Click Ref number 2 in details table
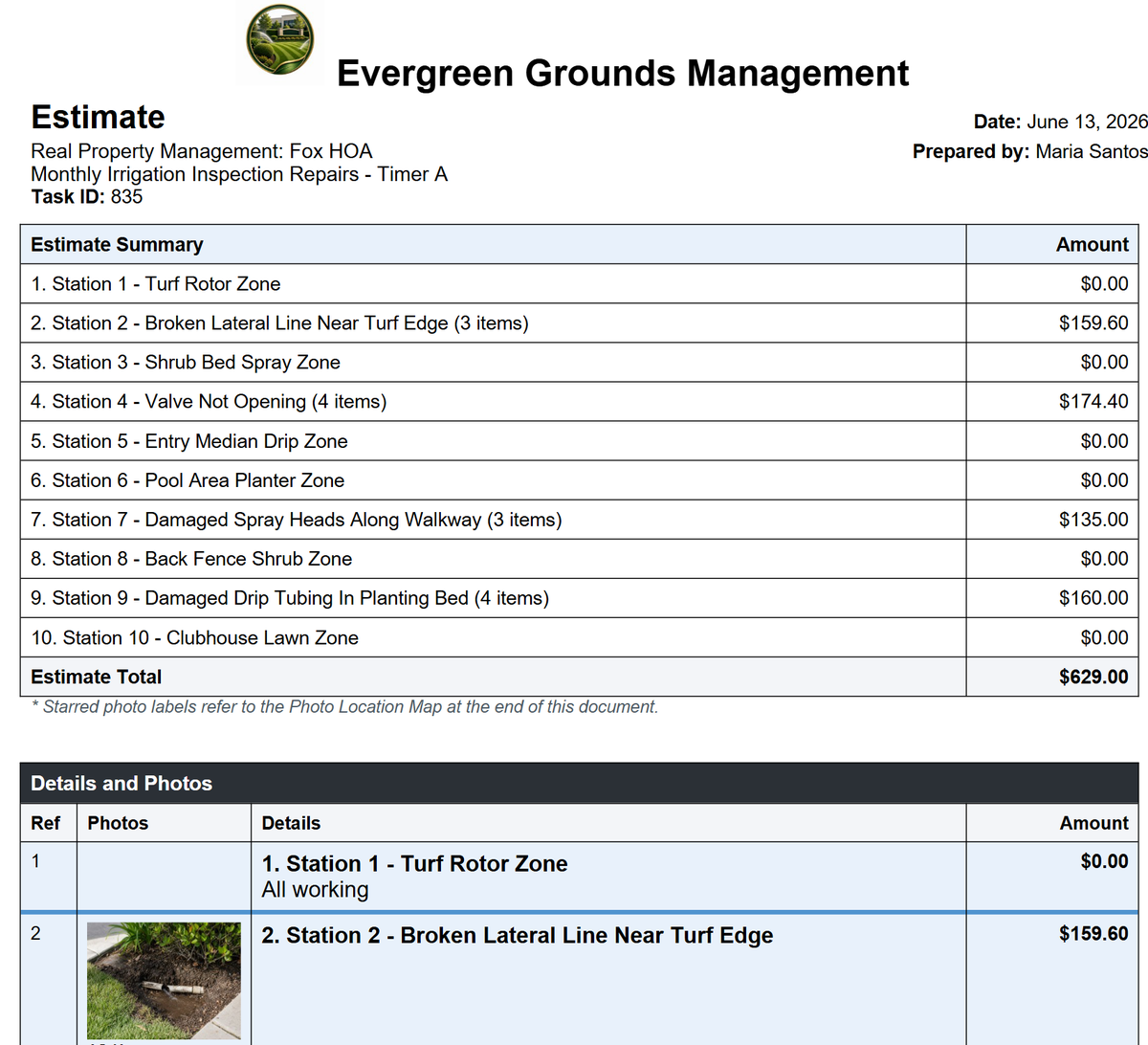 35,933
